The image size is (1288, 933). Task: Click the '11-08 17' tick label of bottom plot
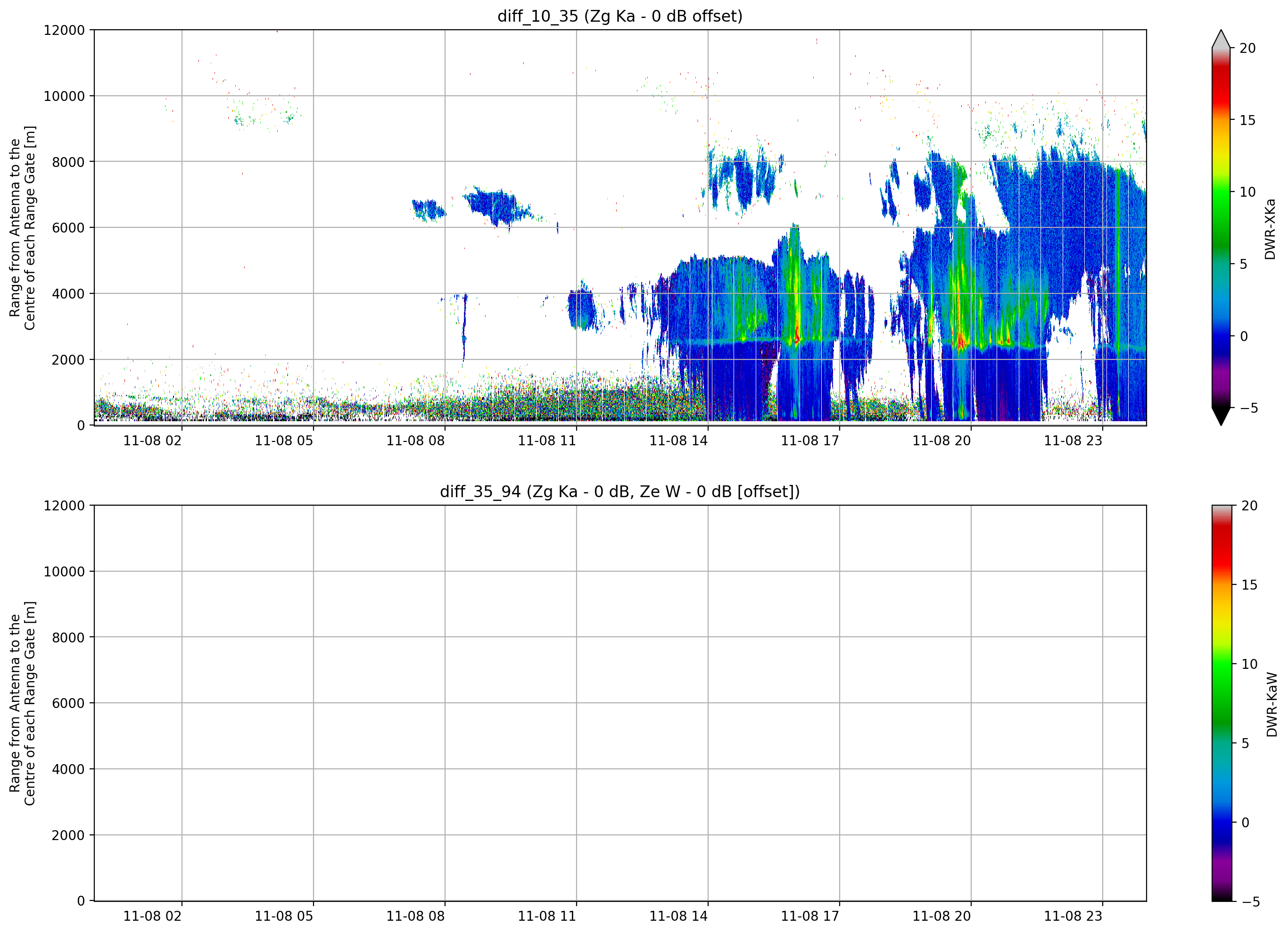[x=810, y=916]
